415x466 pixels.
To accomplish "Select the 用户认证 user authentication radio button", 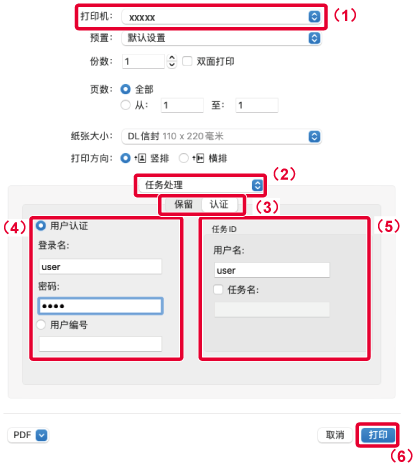I will pyautogui.click(x=41, y=226).
